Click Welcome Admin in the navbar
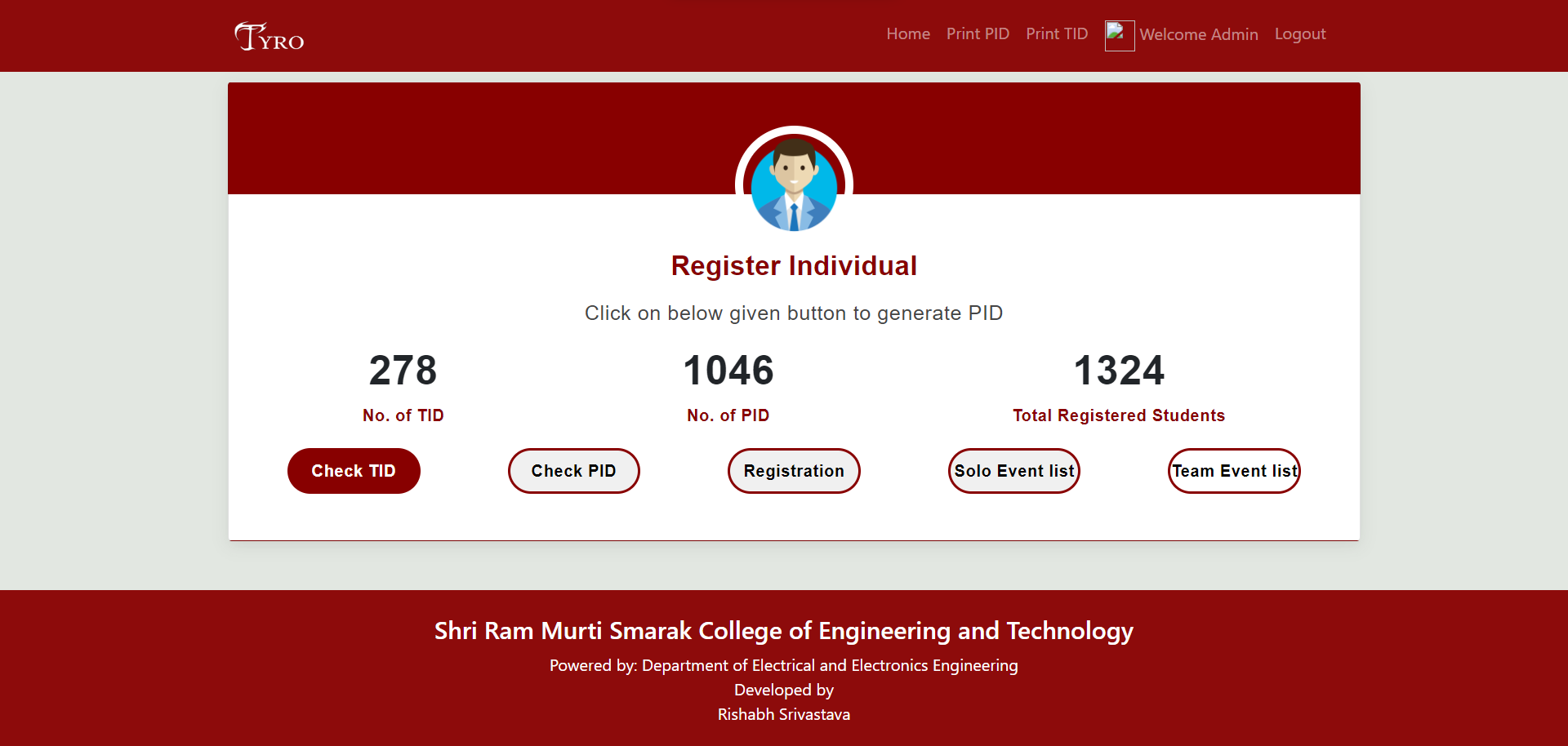This screenshot has height=746, width=1568. click(x=1199, y=35)
